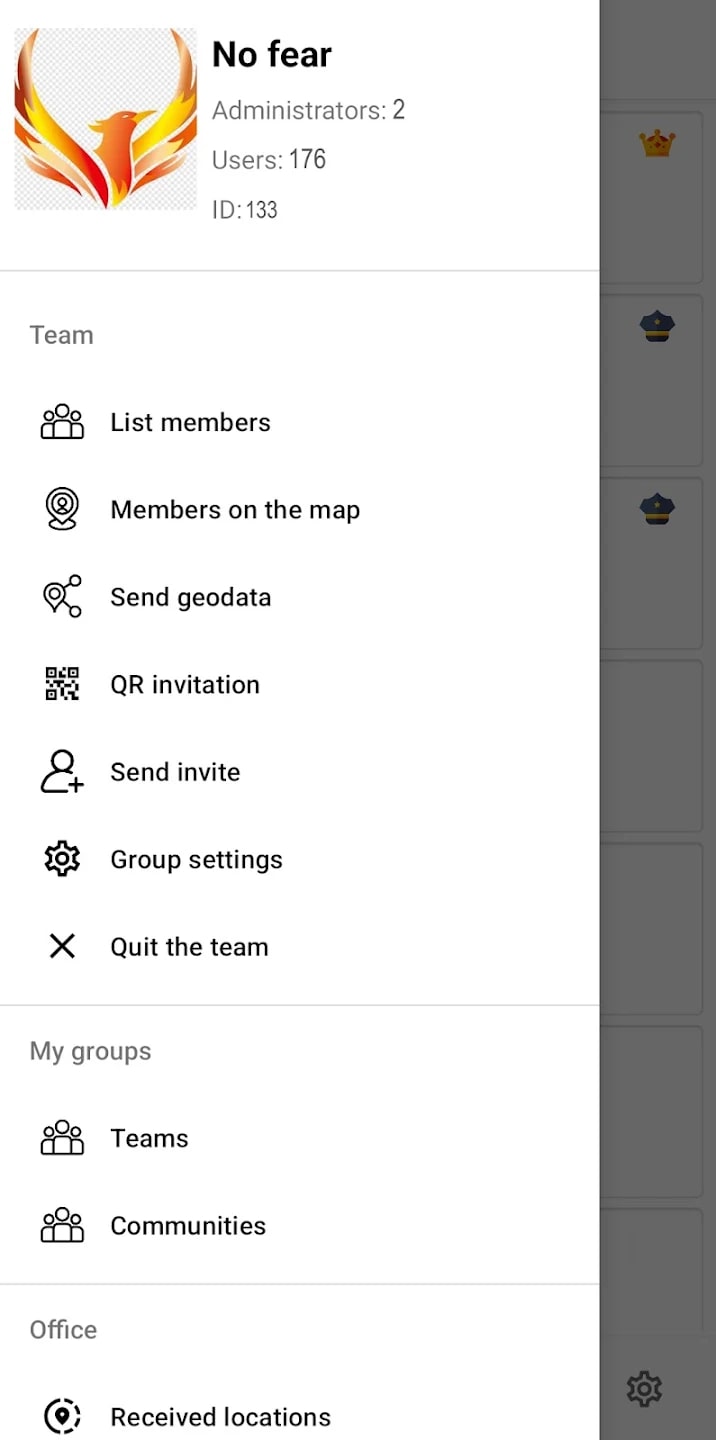Tap the dimmed settings gear at bottom right
The height and width of the screenshot is (1440, 716).
[x=644, y=1388]
